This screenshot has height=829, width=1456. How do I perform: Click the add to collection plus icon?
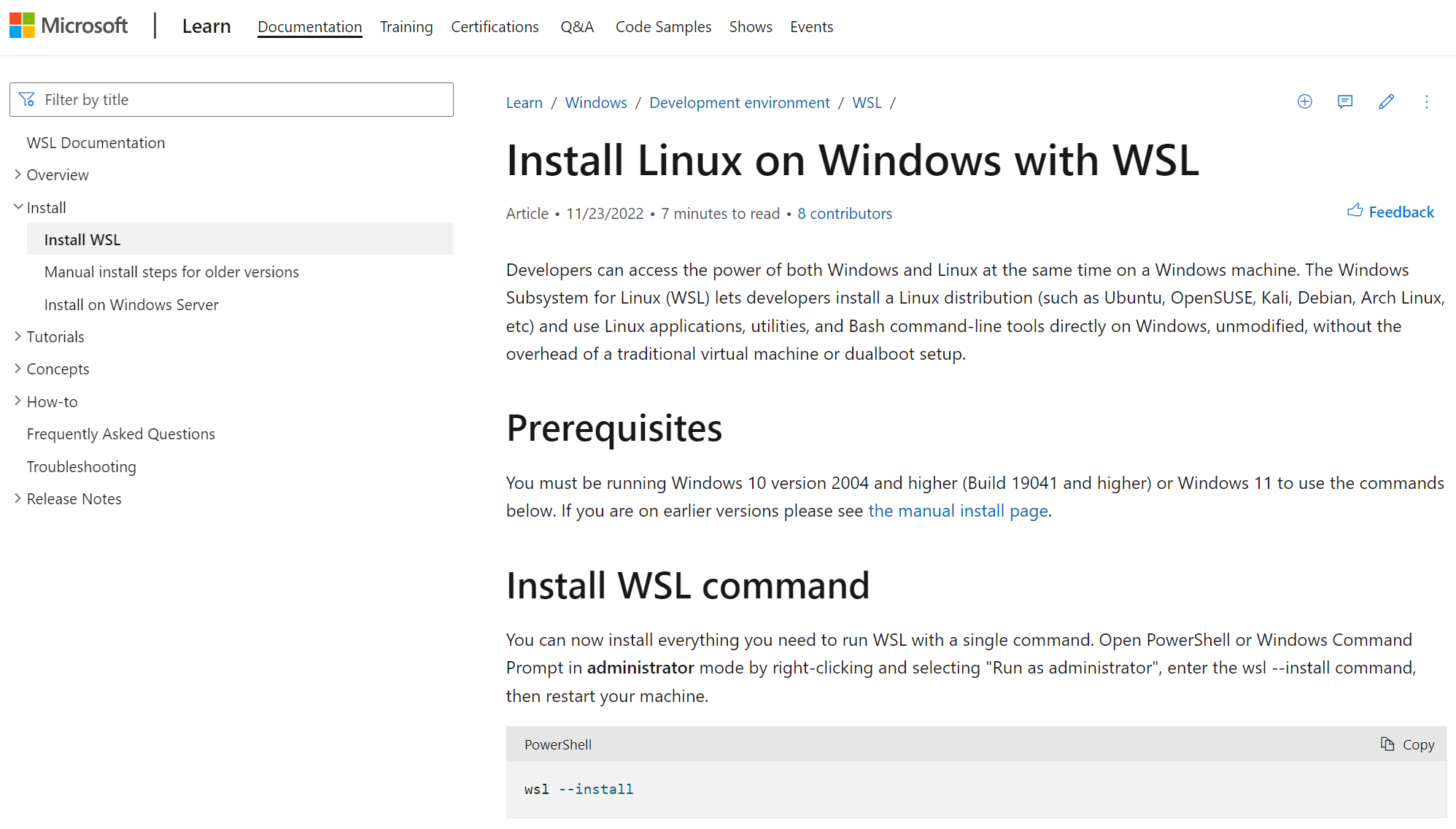coord(1304,102)
